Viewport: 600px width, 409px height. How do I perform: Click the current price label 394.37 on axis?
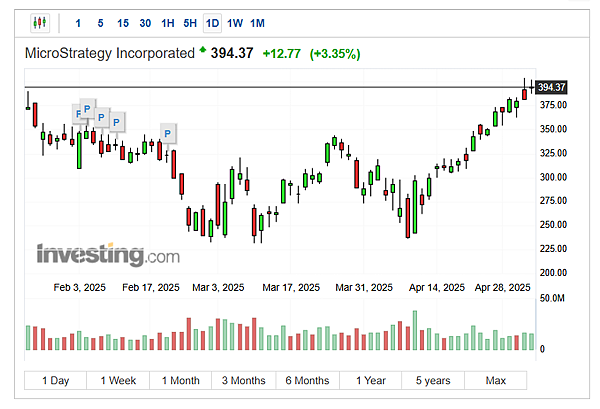(x=551, y=87)
